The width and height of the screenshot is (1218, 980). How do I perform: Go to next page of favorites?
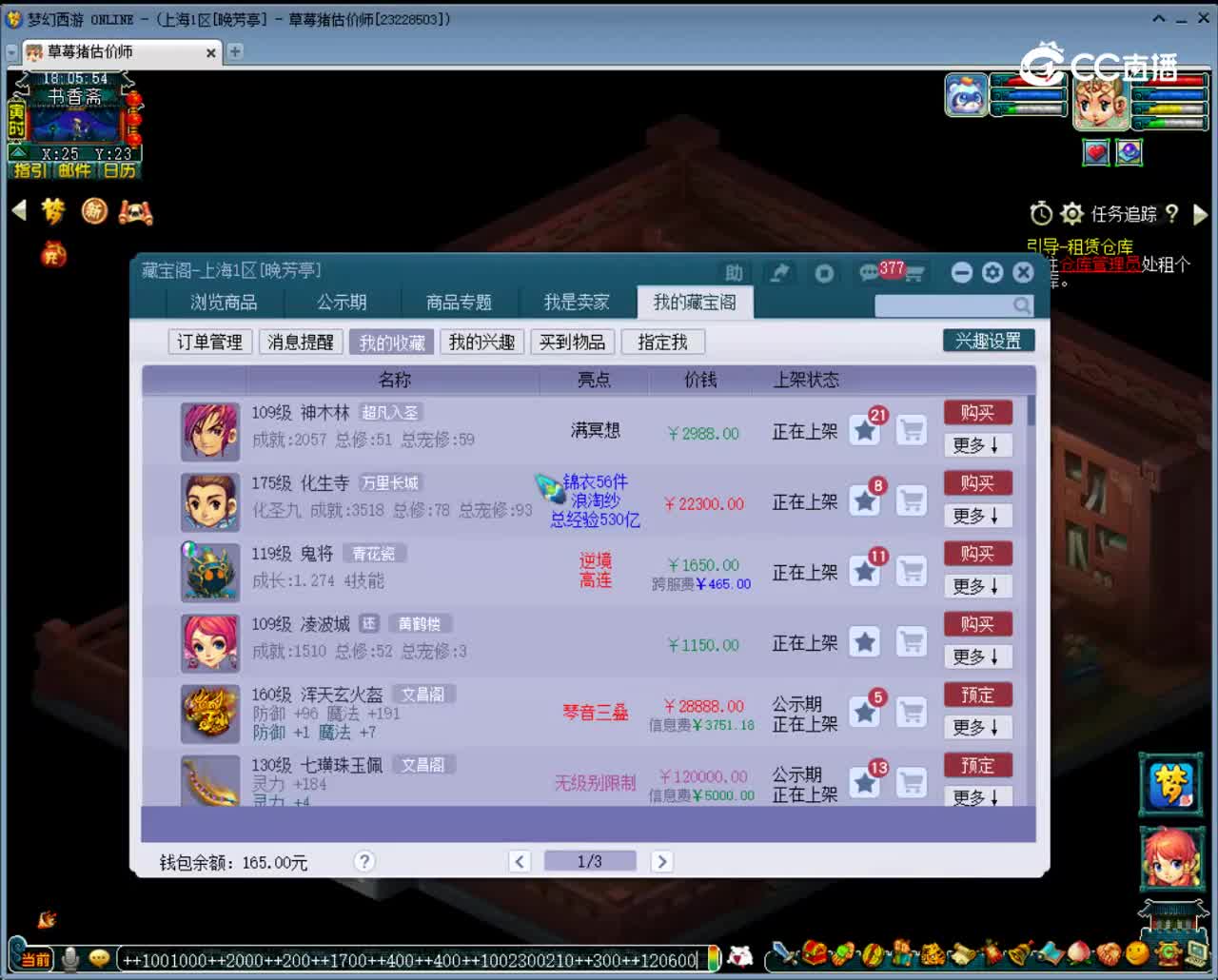[662, 861]
